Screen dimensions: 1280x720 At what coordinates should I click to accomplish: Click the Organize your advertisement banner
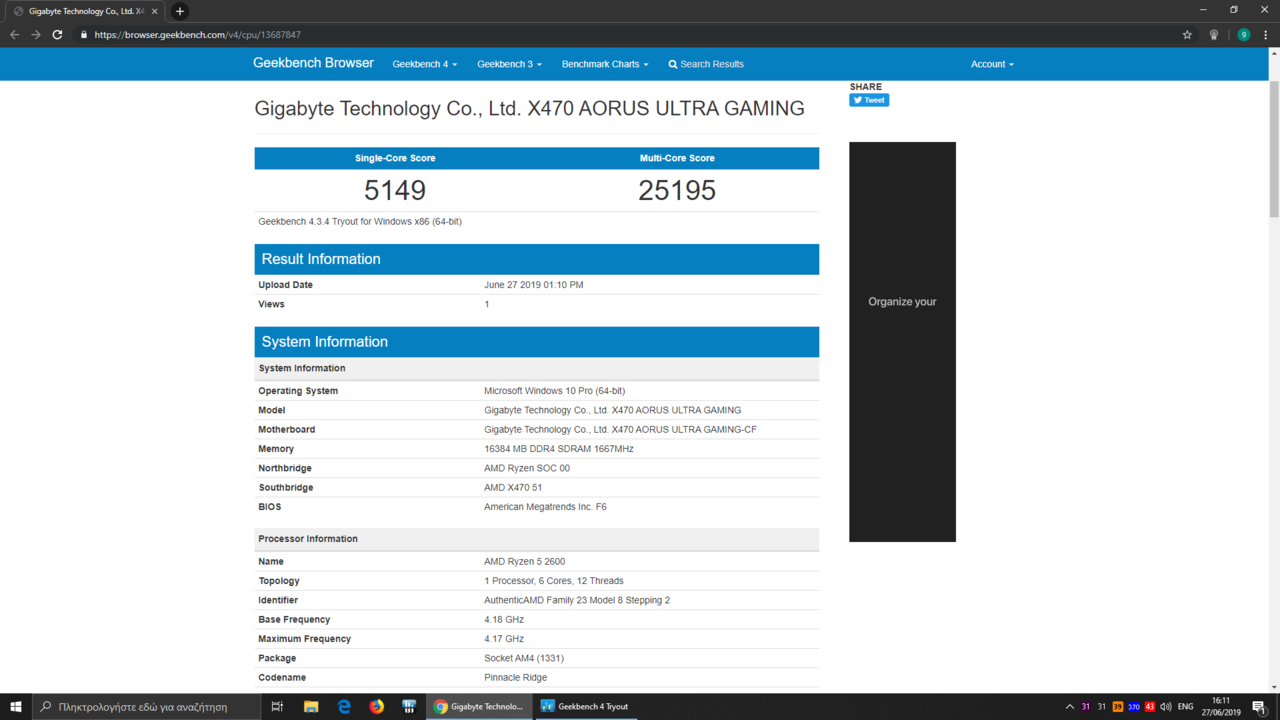(x=902, y=342)
